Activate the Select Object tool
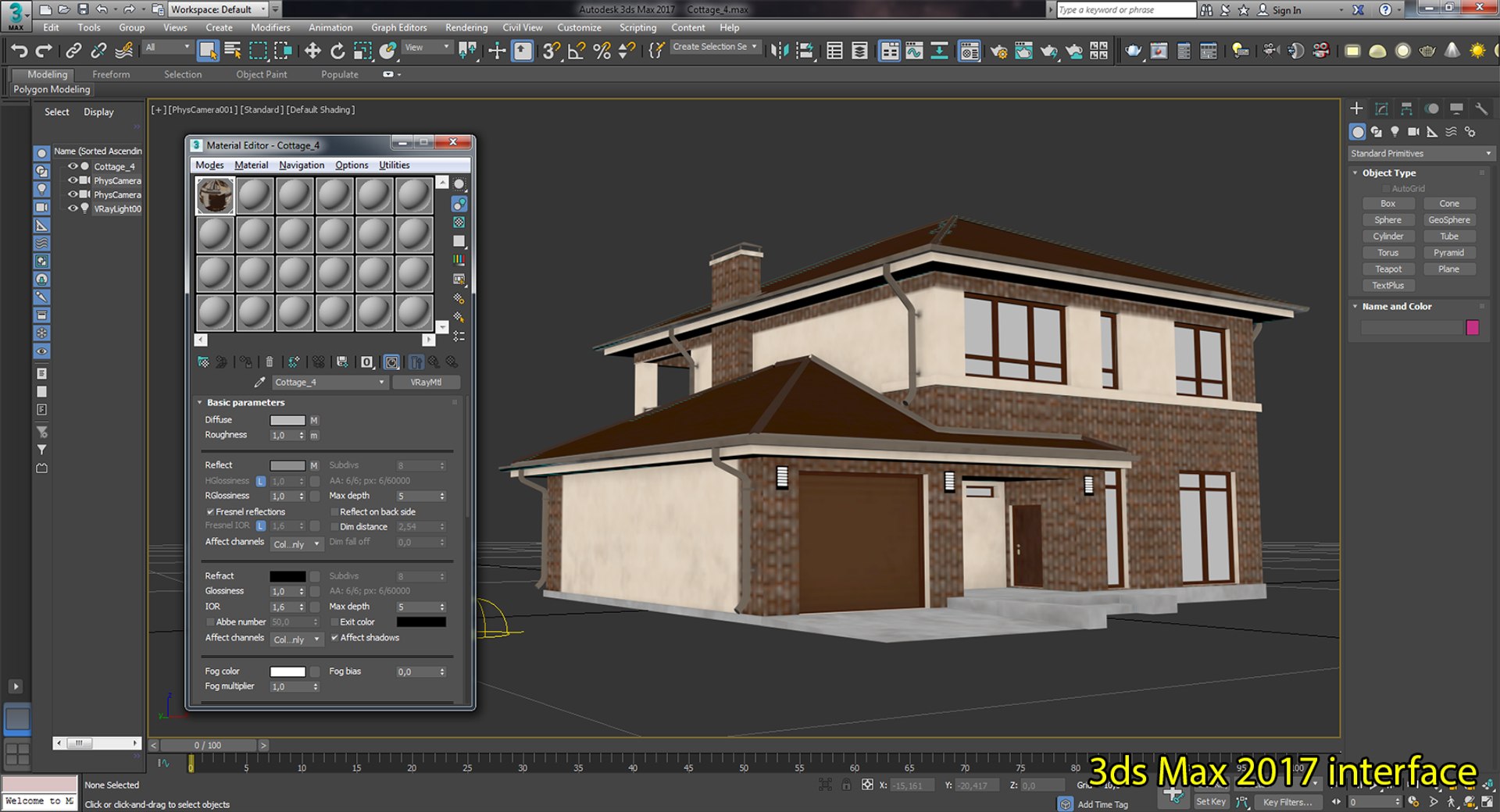This screenshot has width=1500, height=812. click(x=208, y=52)
